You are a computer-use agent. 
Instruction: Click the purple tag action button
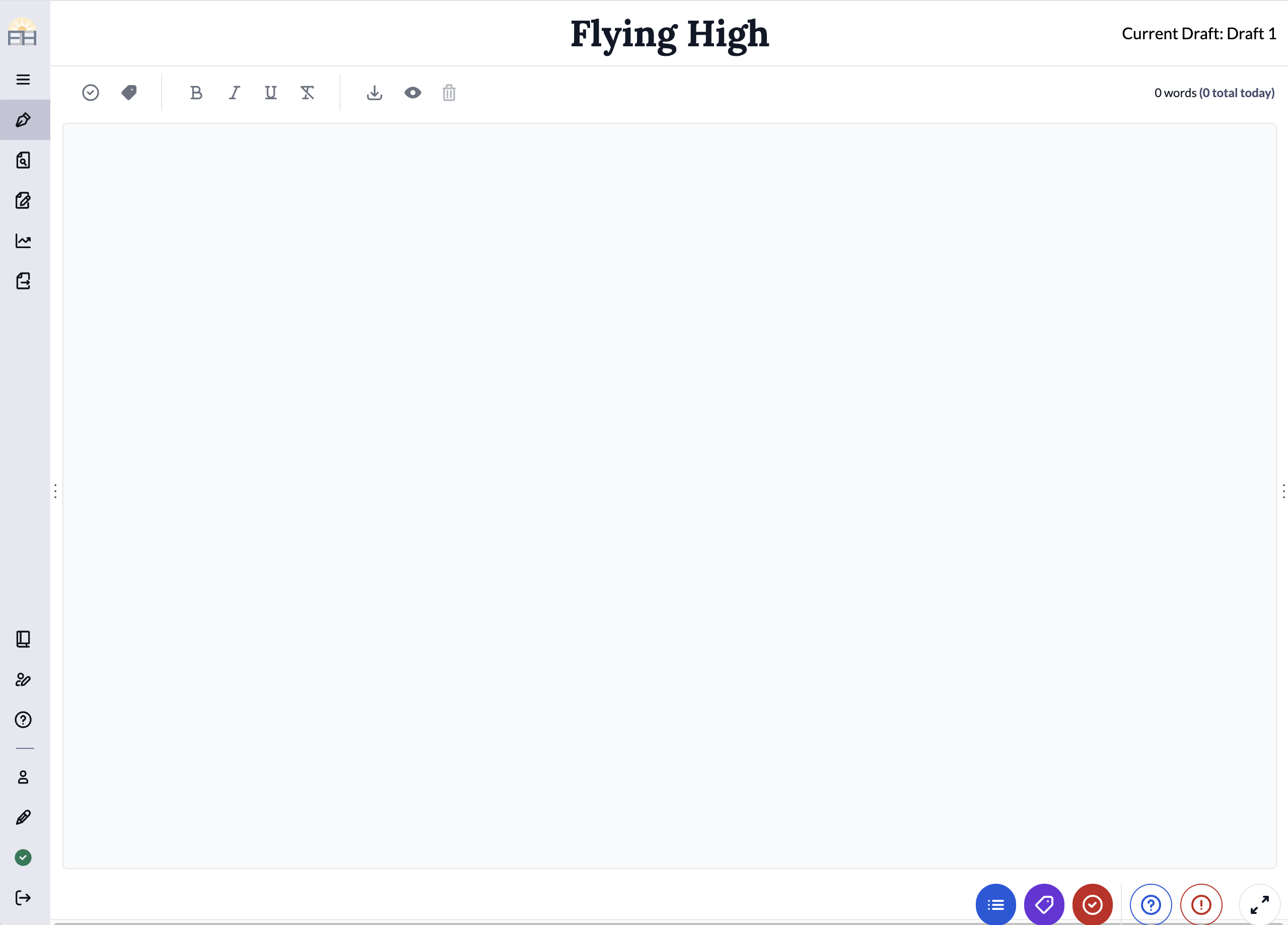click(1045, 905)
